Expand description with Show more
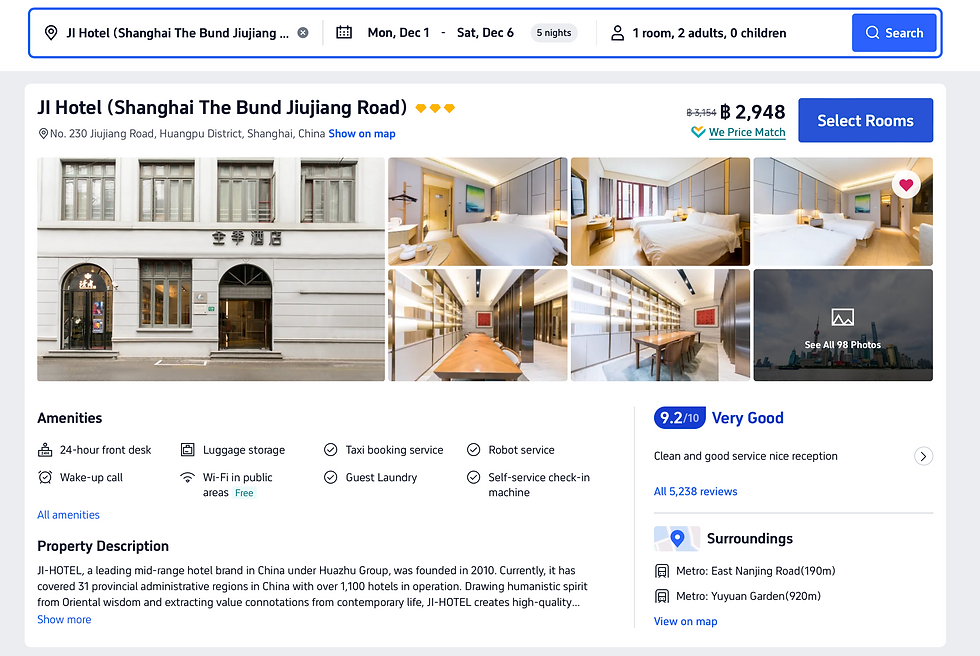 [64, 620]
